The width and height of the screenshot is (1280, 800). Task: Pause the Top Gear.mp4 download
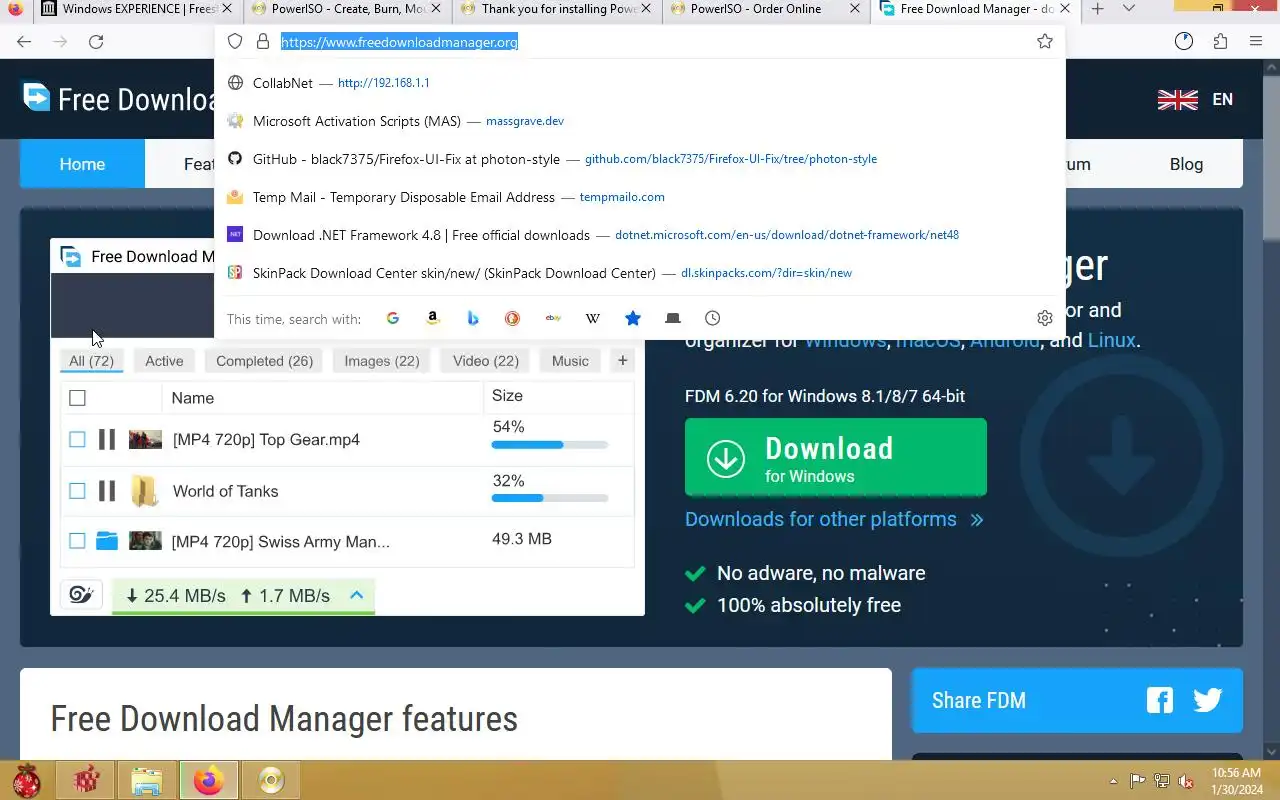(x=107, y=439)
